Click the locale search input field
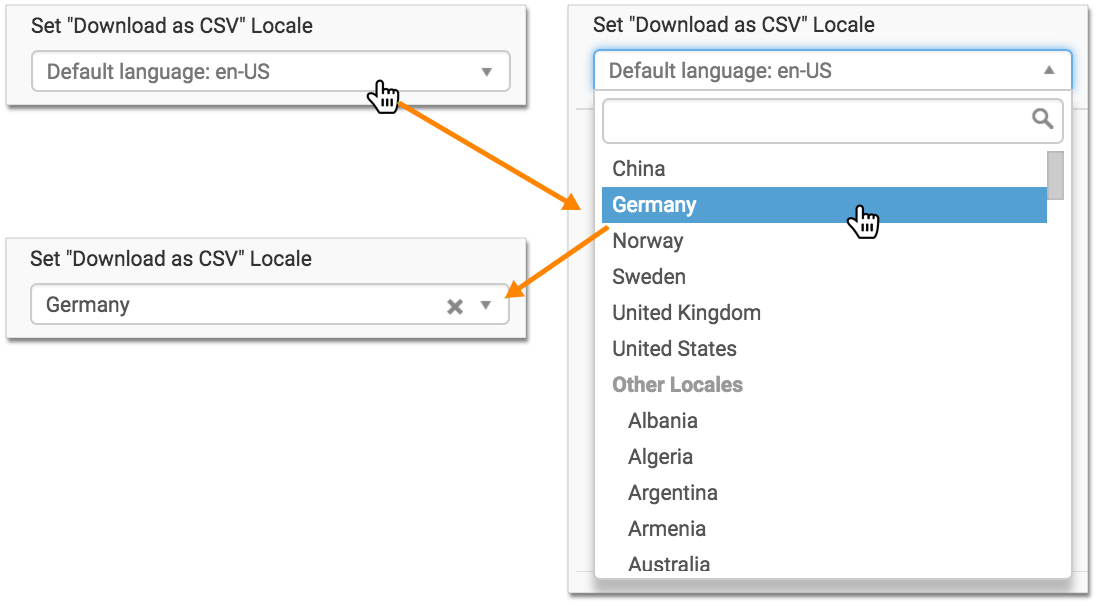The image size is (1096, 606). 815,121
